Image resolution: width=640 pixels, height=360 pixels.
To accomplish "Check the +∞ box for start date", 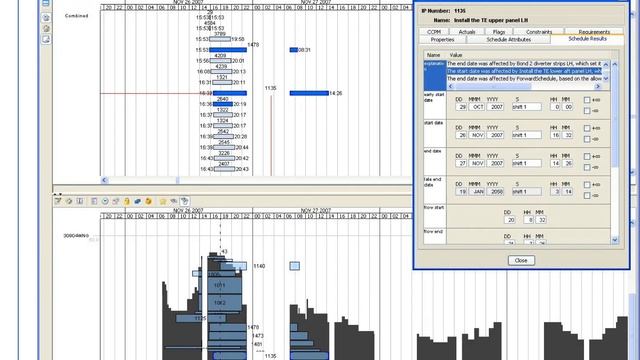I will coord(587,128).
